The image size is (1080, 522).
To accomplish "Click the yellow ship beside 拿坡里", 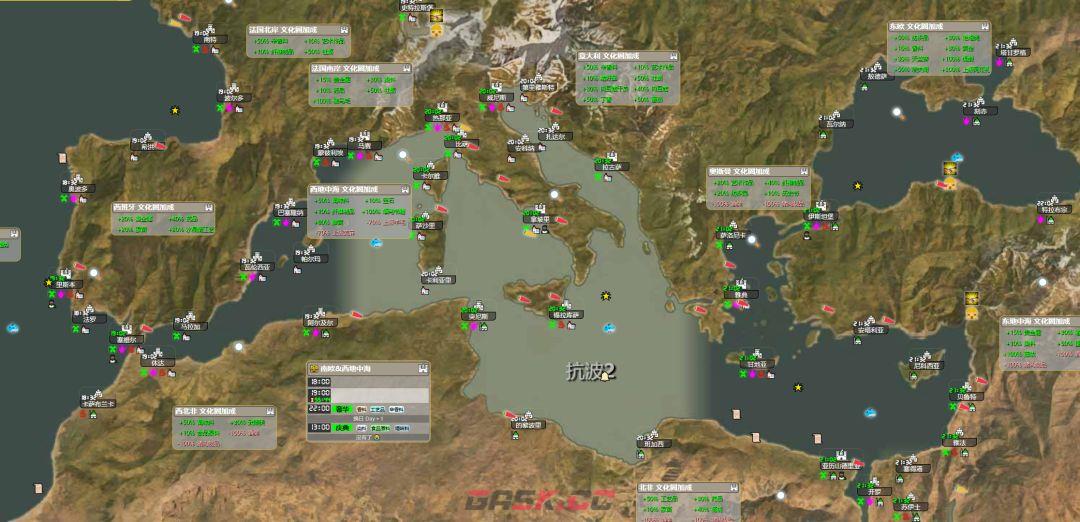I will click(x=529, y=233).
